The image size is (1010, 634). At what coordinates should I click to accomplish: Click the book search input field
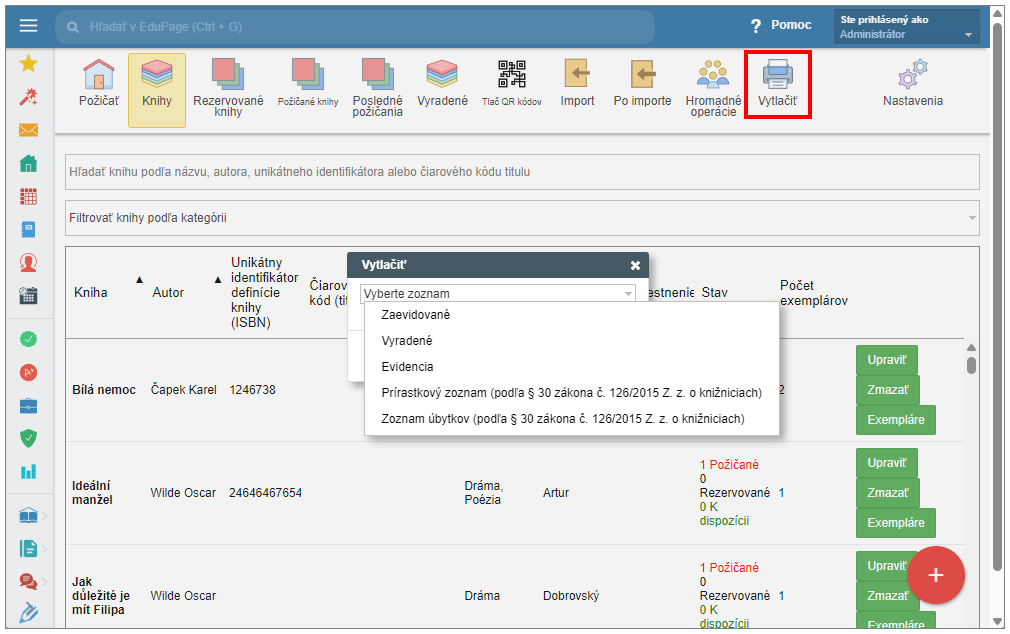point(521,172)
